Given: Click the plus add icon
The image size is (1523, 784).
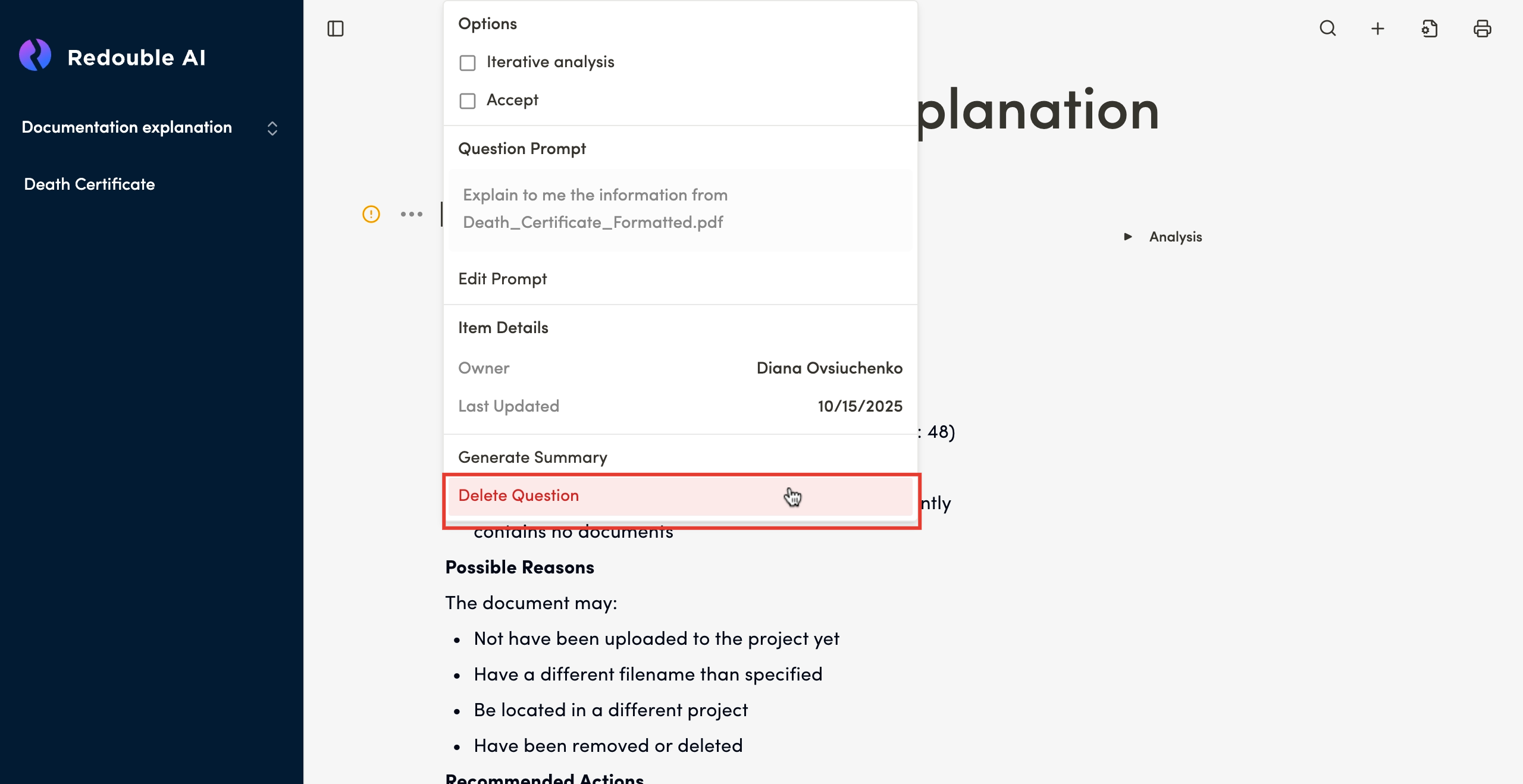Looking at the screenshot, I should [1378, 29].
